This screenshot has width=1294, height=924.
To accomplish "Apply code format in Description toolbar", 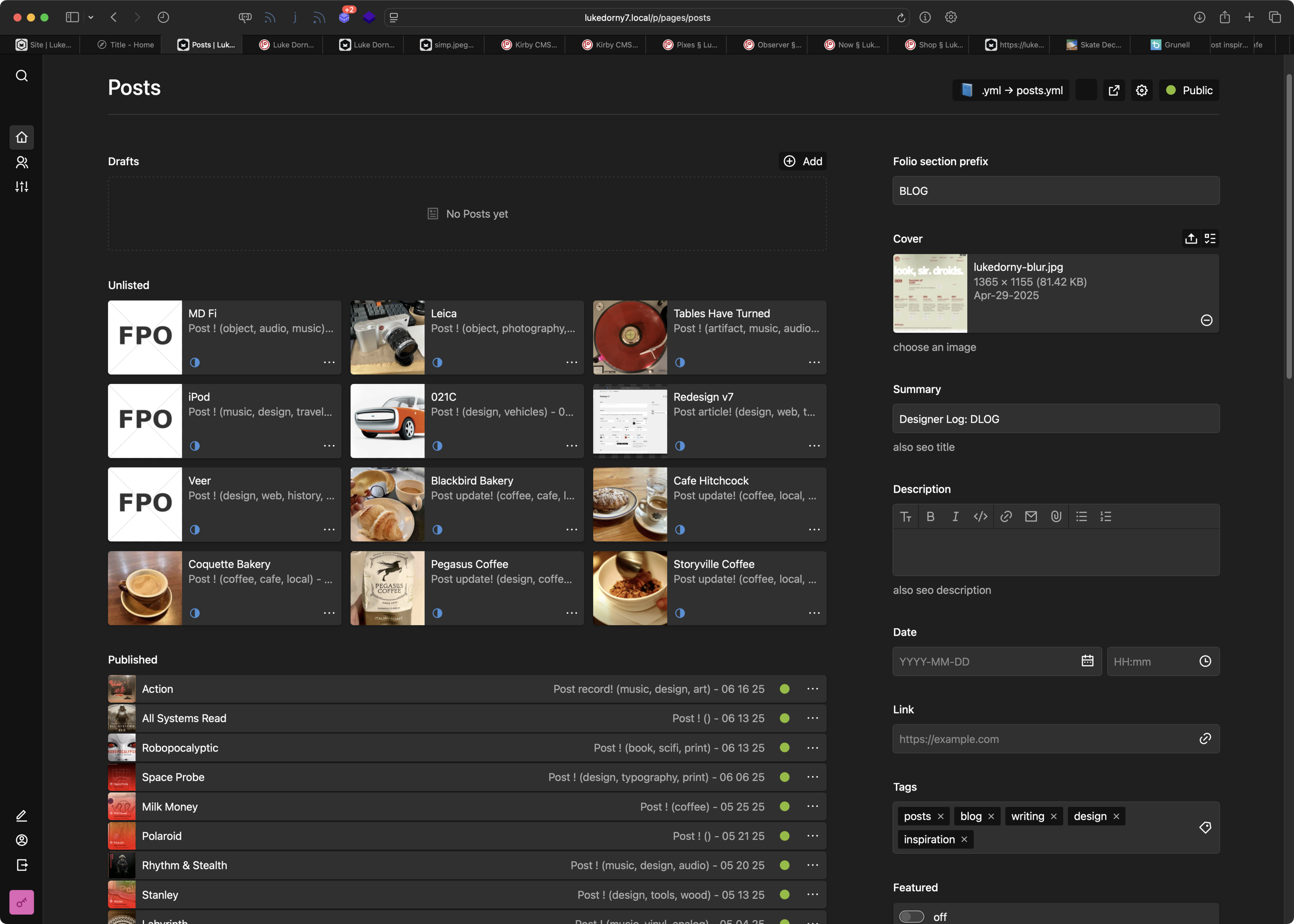I will click(x=981, y=516).
